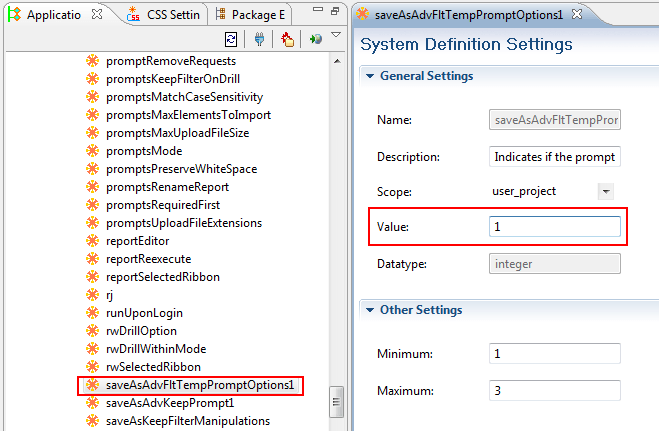The height and width of the screenshot is (431, 659).
Task: Open the view menu triangle in panel toolbar
Action: pos(336,34)
